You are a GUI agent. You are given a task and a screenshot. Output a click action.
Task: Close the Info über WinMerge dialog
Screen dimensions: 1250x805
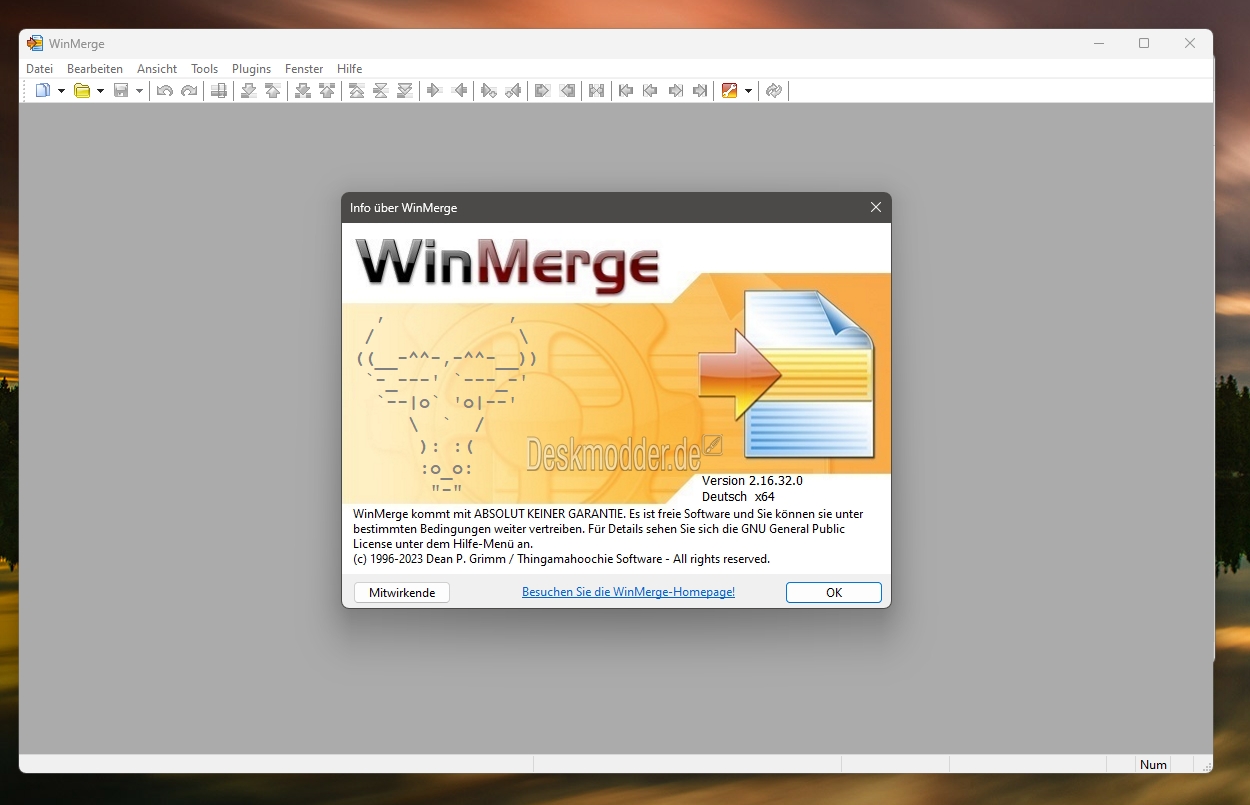(x=876, y=207)
